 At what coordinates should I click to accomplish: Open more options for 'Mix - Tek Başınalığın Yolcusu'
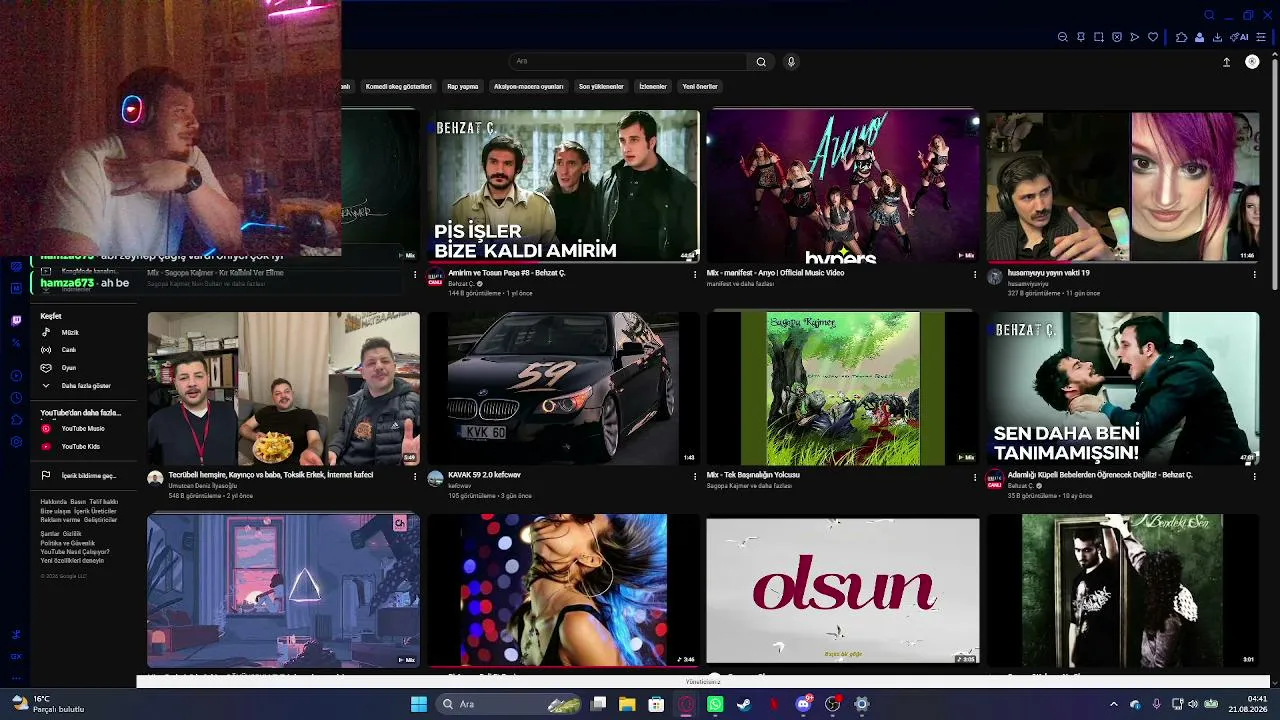pos(975,477)
